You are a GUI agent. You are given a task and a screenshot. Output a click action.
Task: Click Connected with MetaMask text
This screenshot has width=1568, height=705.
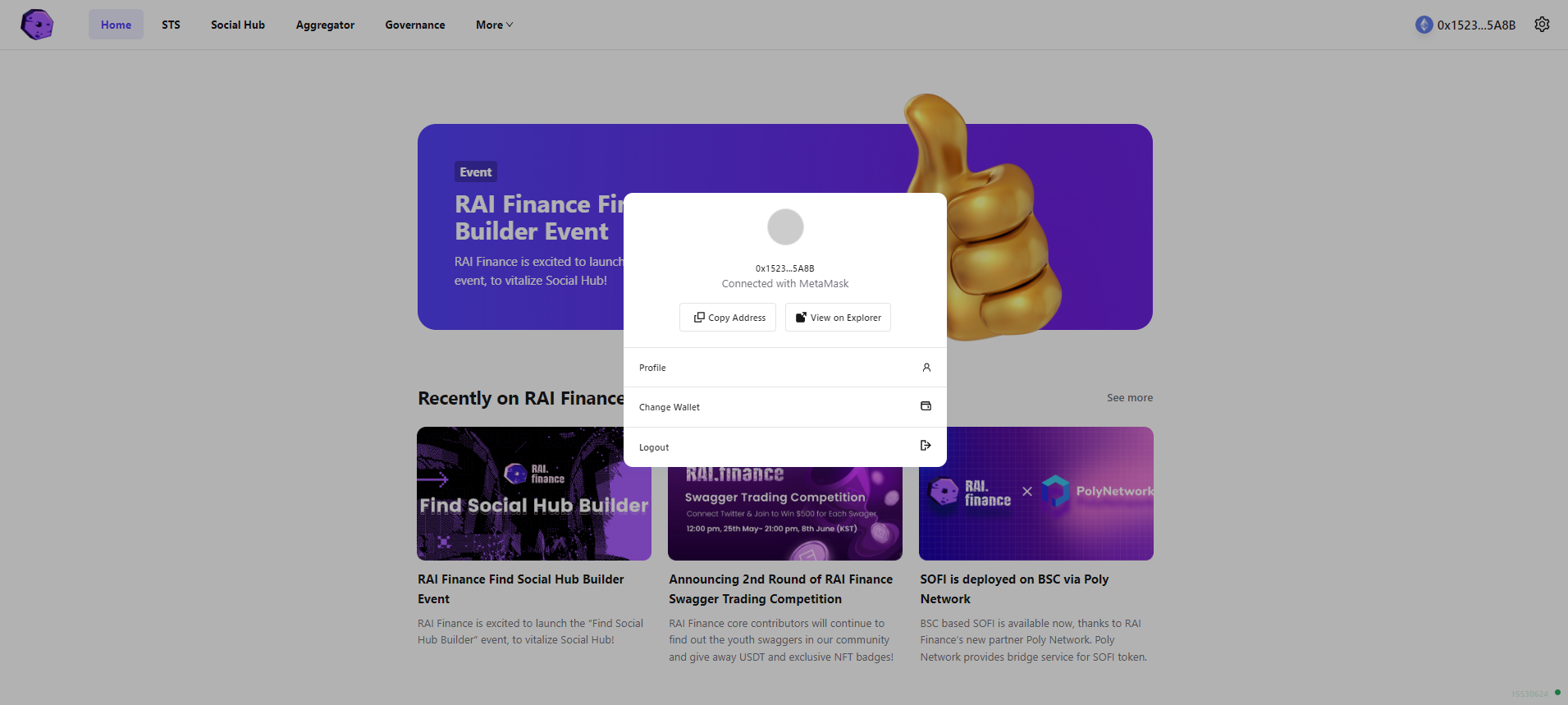pos(785,284)
